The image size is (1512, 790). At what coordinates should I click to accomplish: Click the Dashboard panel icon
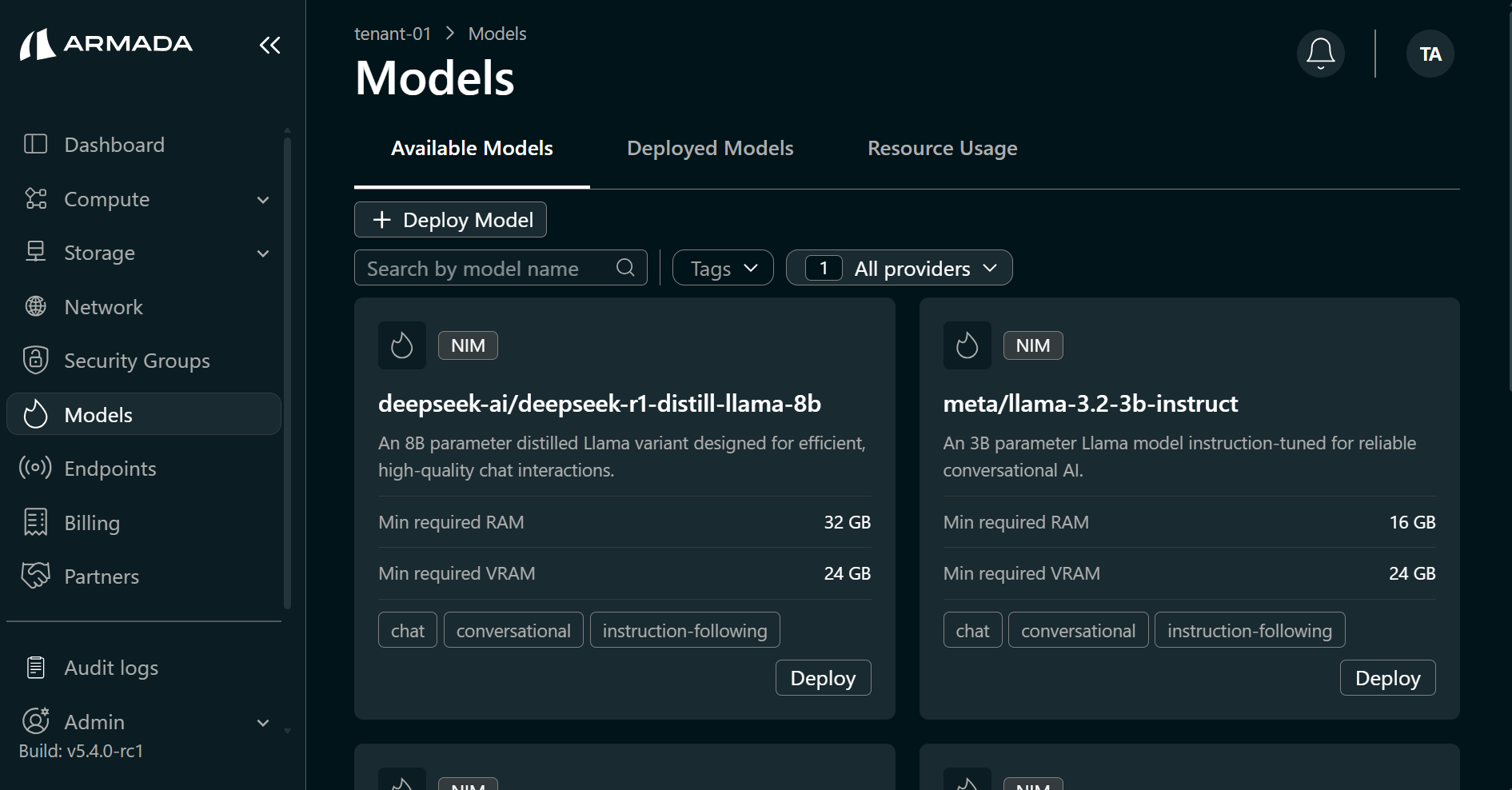tap(35, 144)
